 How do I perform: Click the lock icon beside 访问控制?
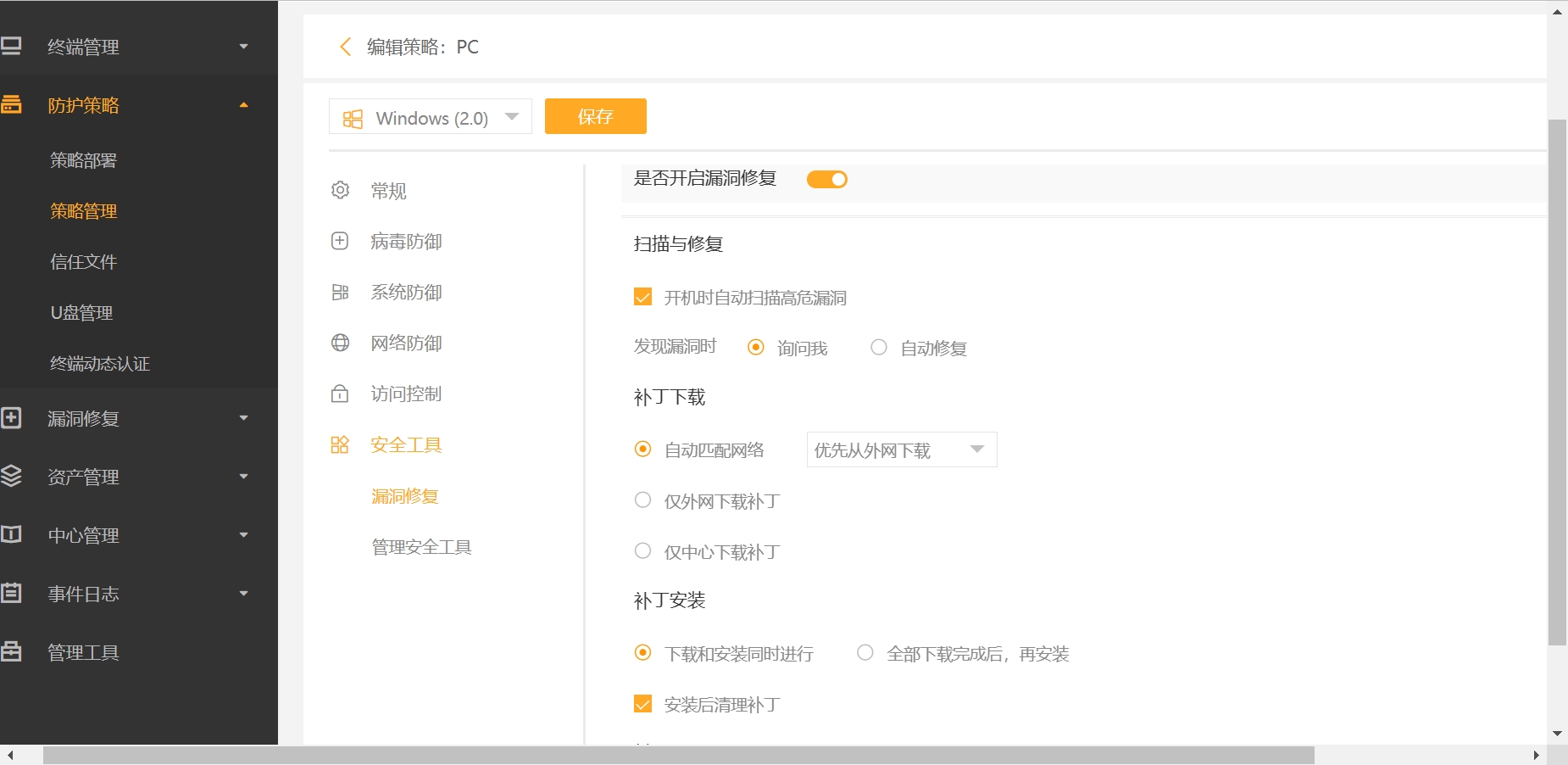tap(340, 394)
